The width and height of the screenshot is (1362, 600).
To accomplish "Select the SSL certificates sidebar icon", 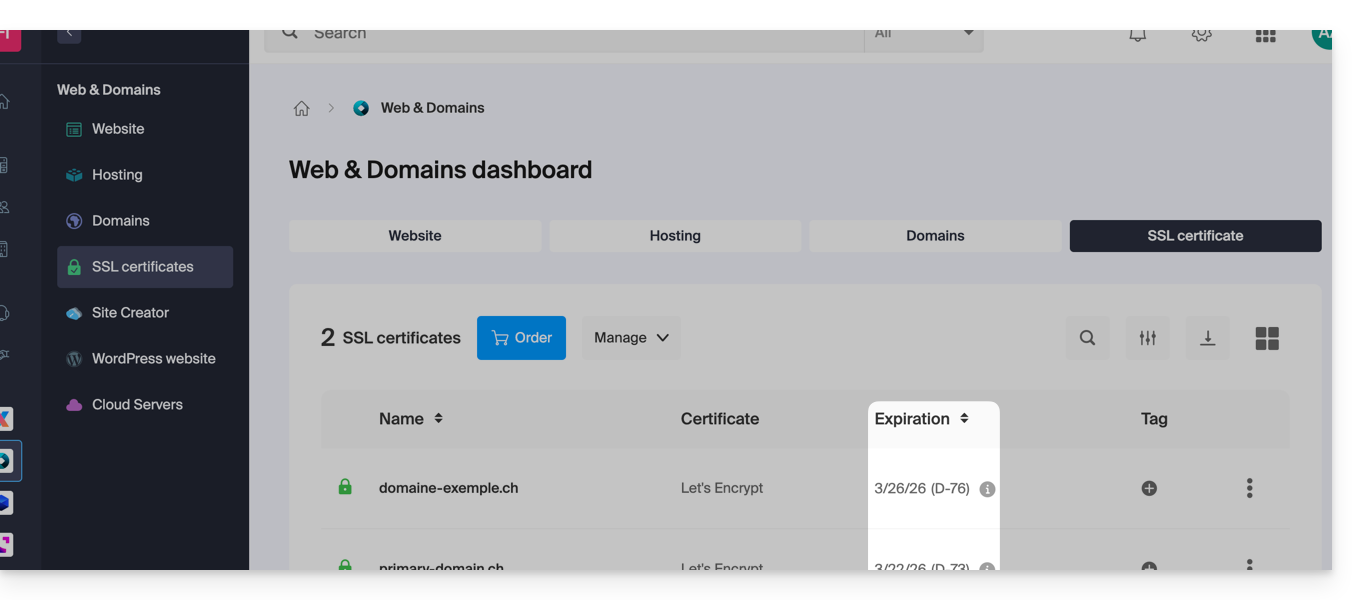I will click(x=74, y=266).
